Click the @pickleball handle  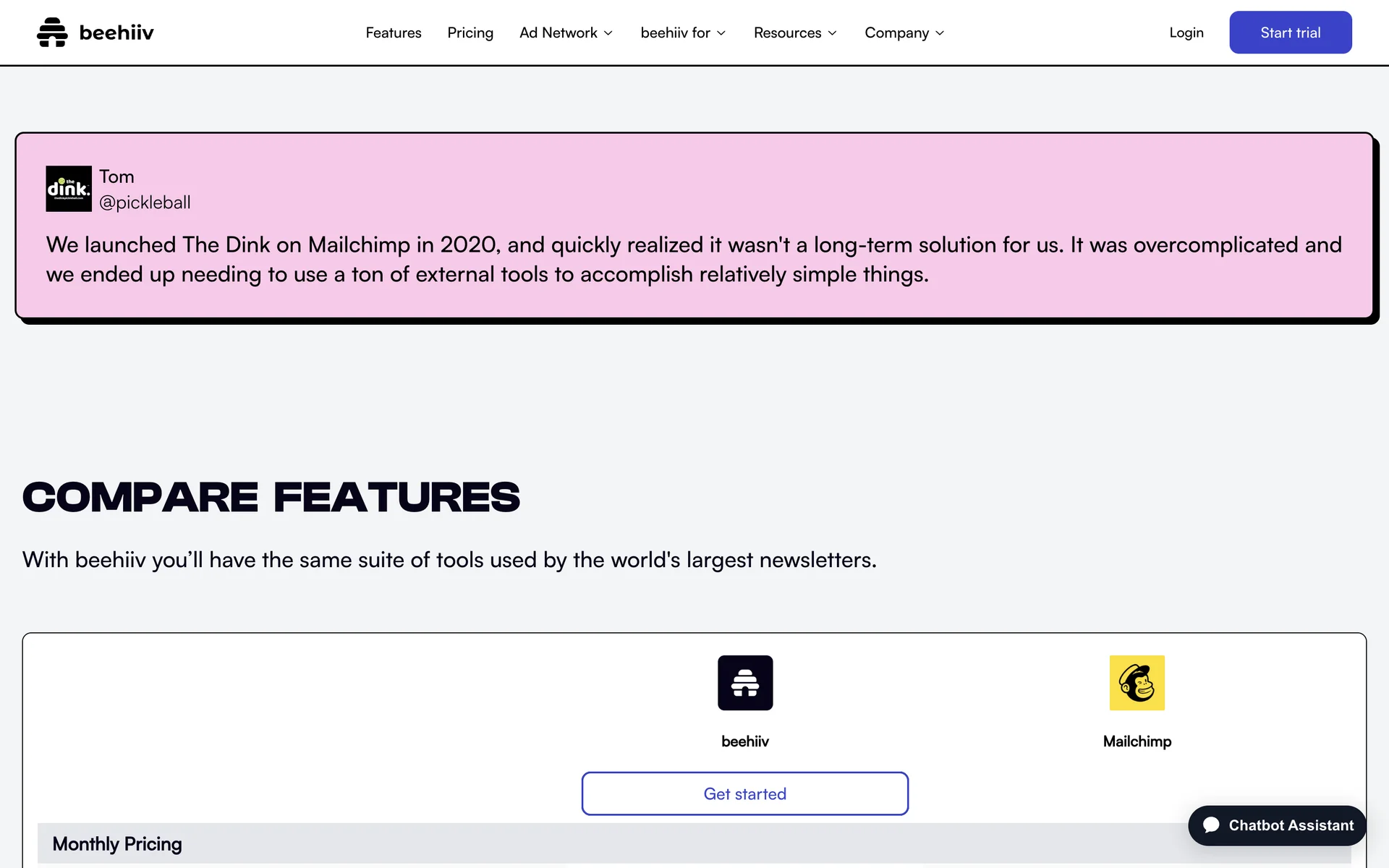coord(145,203)
